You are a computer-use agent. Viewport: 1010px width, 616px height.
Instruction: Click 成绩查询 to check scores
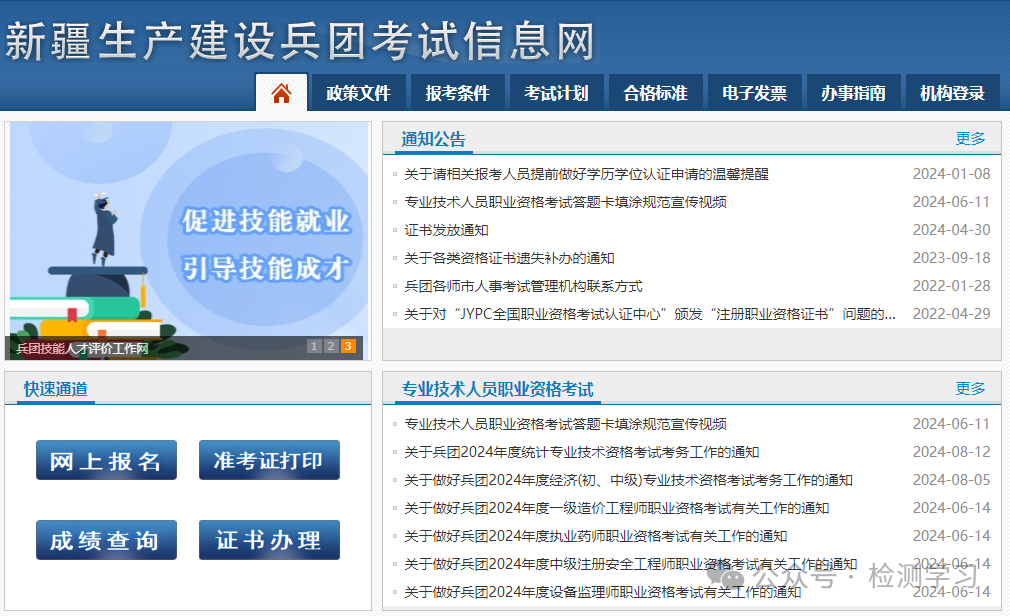106,539
